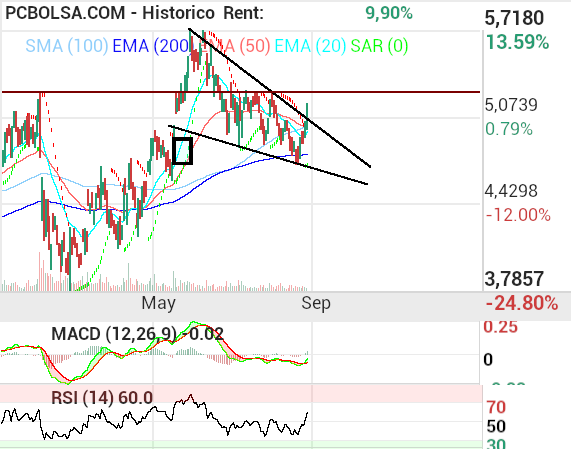Click the 9,90% Rent value
The image size is (571, 449).
389,13
